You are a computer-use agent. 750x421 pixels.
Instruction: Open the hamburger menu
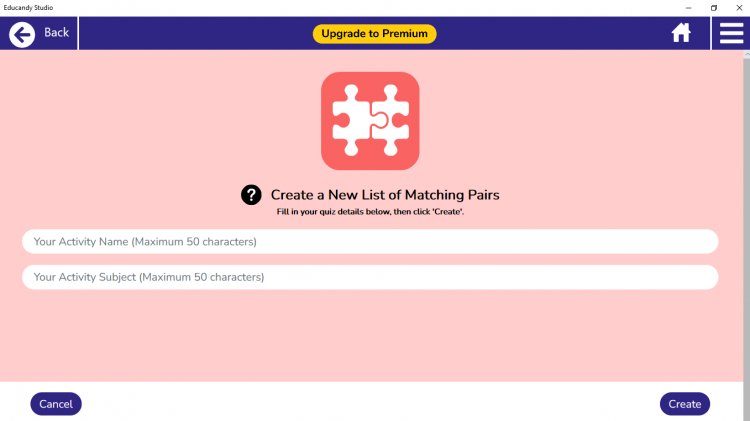[x=731, y=33]
